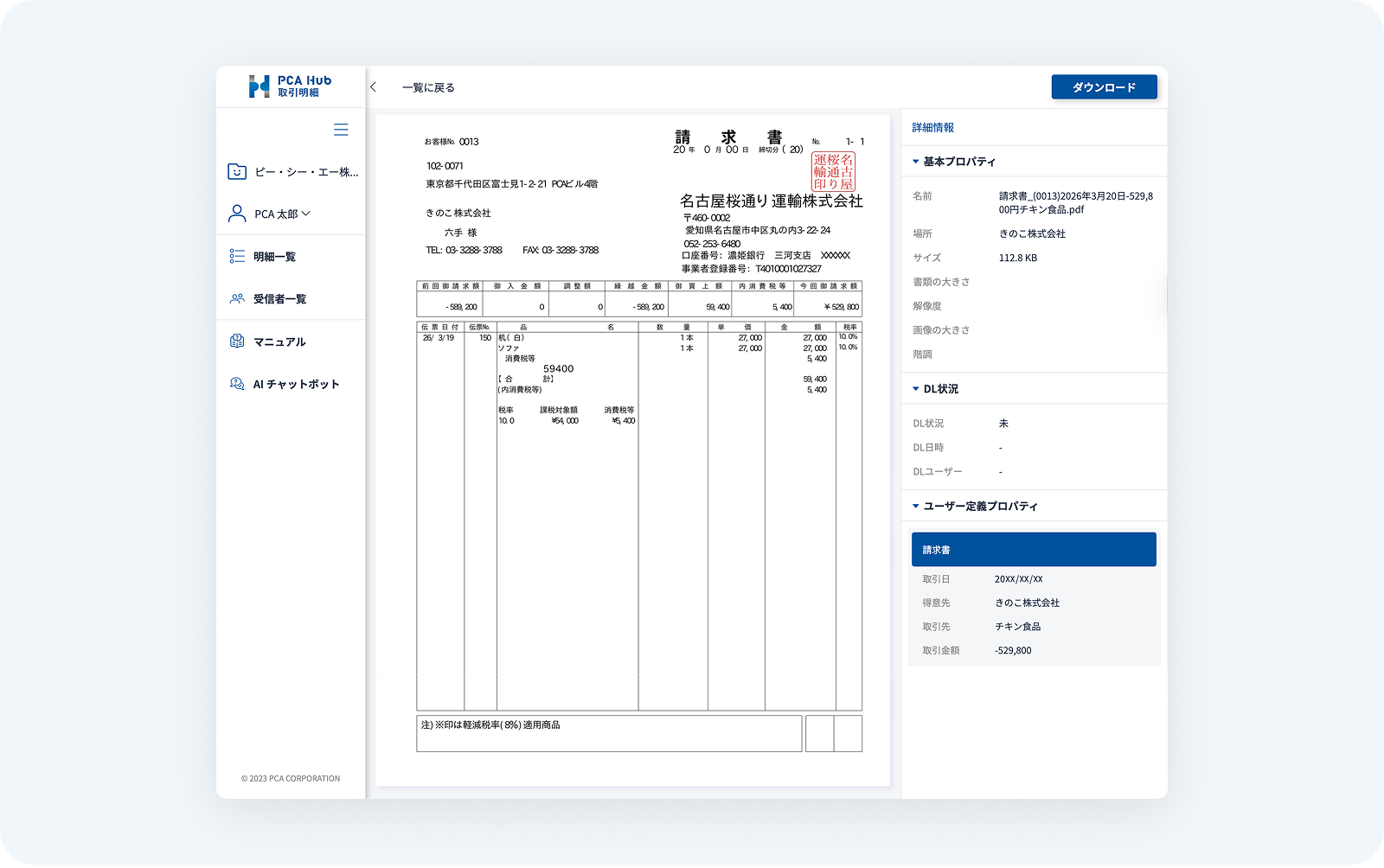Click the サイズ property label
Viewport: 1384px width, 868px height.
[926, 258]
